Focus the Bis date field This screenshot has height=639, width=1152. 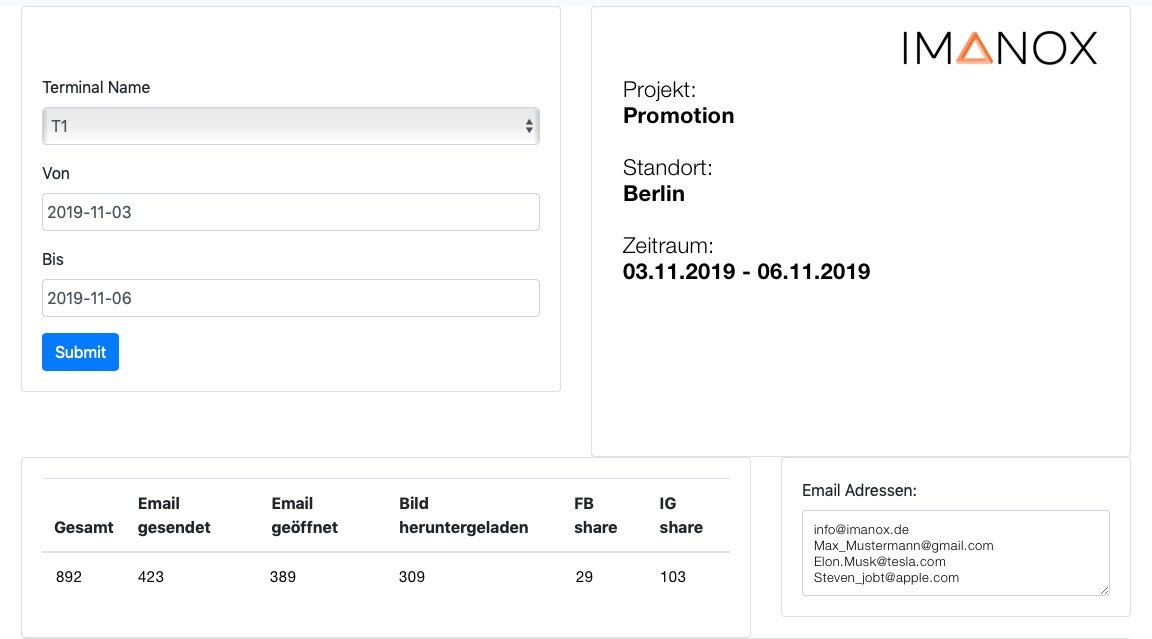tap(290, 298)
